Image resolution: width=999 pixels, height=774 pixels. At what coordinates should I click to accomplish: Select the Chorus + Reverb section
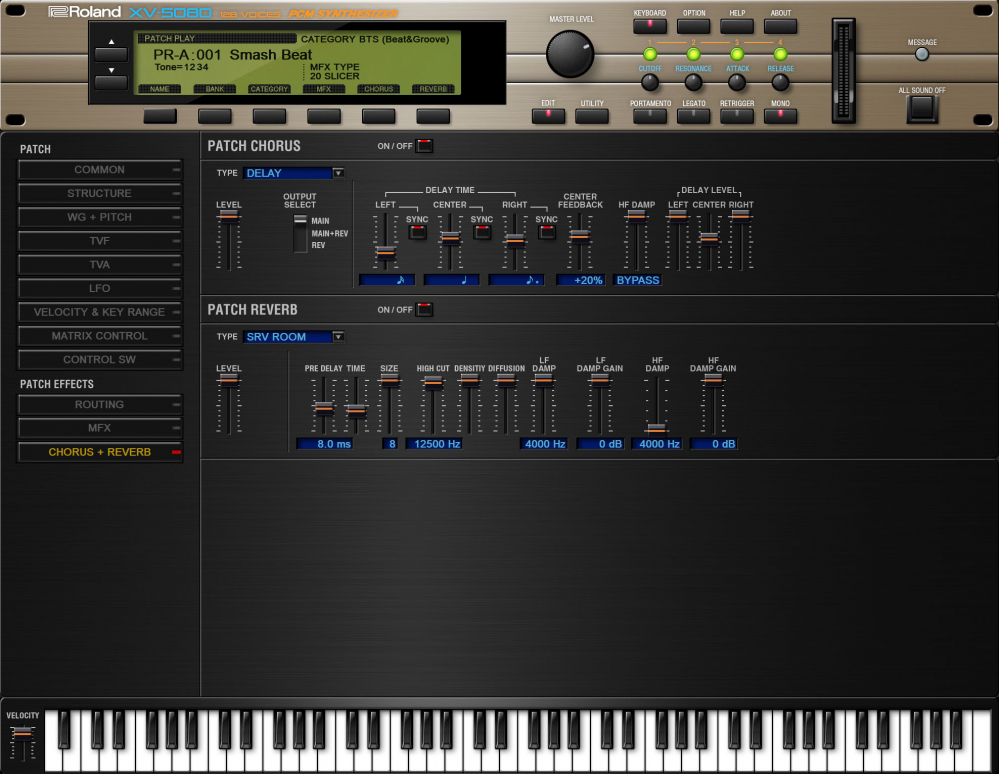click(100, 452)
